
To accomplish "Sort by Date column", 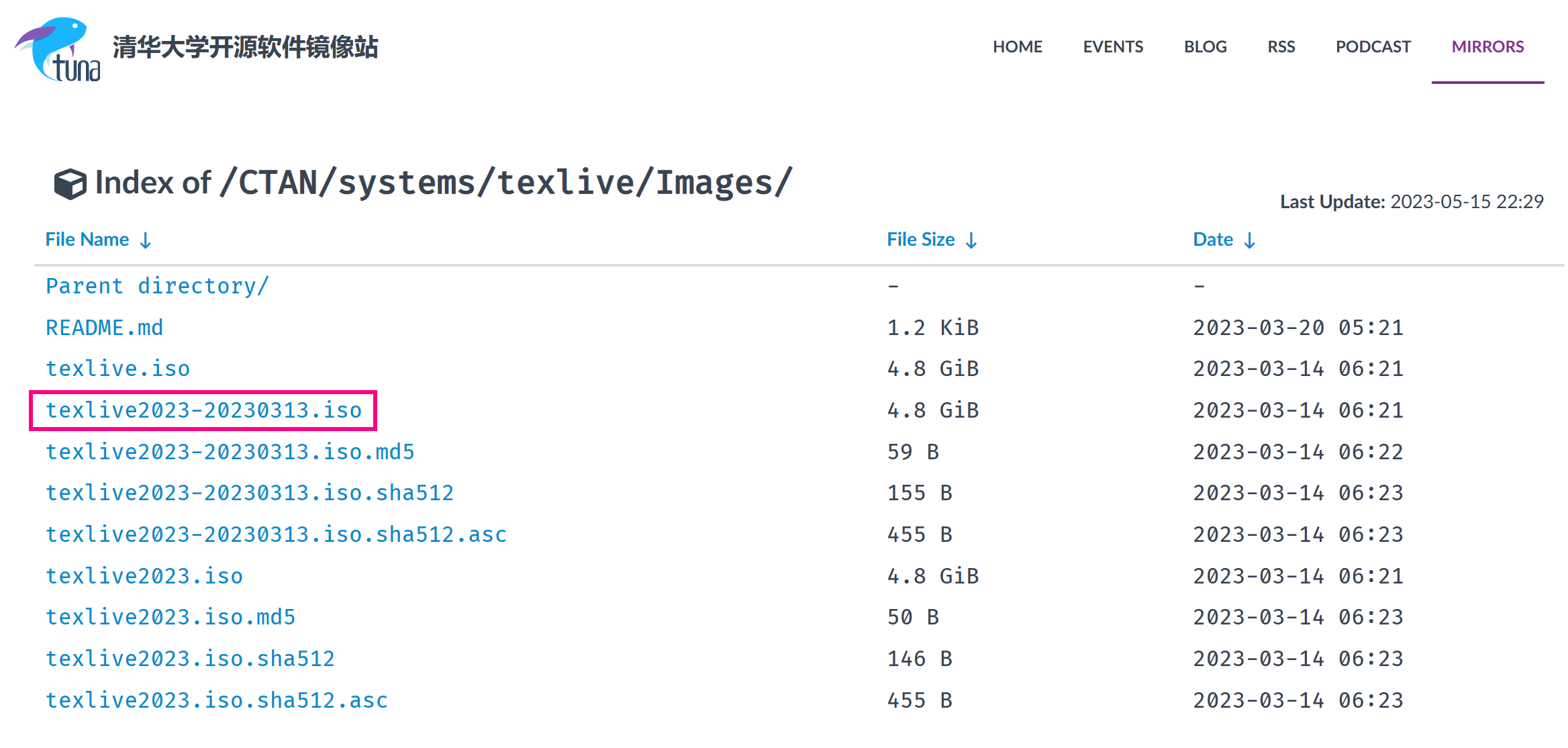I will click(x=1224, y=240).
